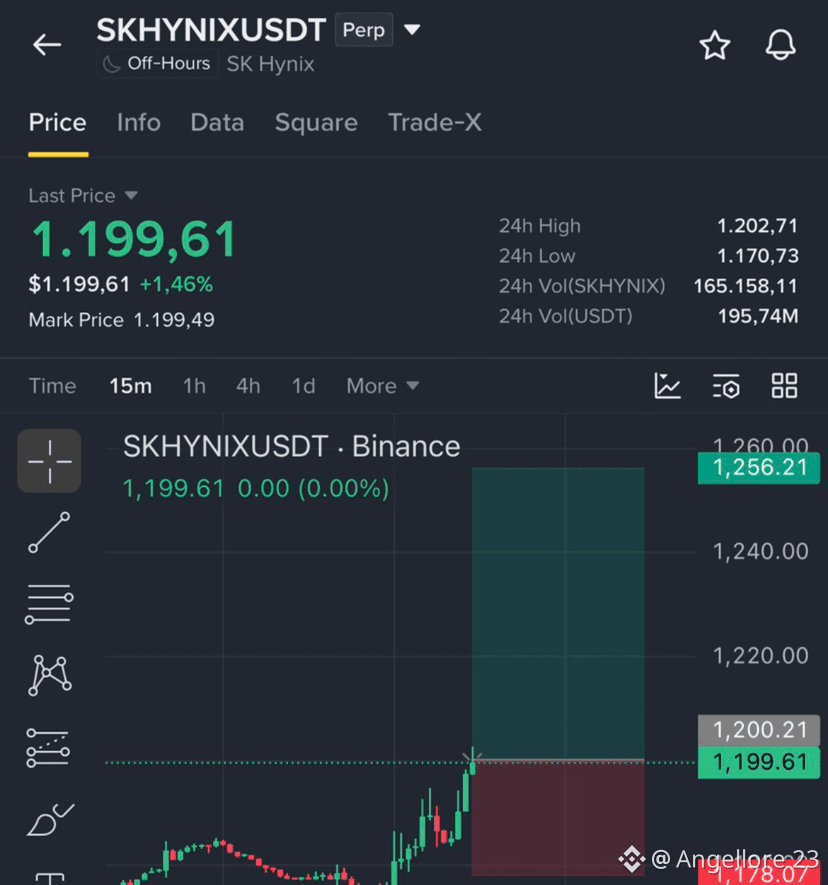
Task: Switch to the Trade-X tab
Action: point(435,122)
